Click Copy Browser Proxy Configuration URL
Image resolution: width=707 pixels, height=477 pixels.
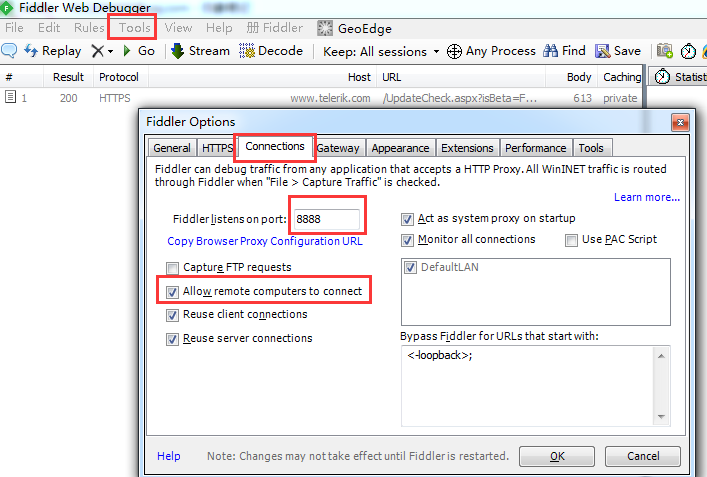coord(265,241)
